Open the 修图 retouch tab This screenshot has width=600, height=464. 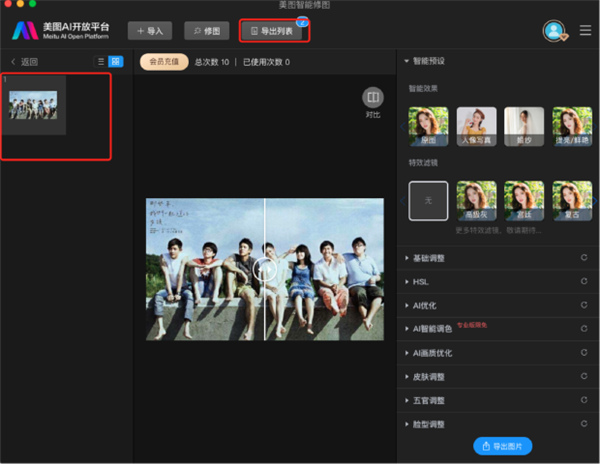207,31
